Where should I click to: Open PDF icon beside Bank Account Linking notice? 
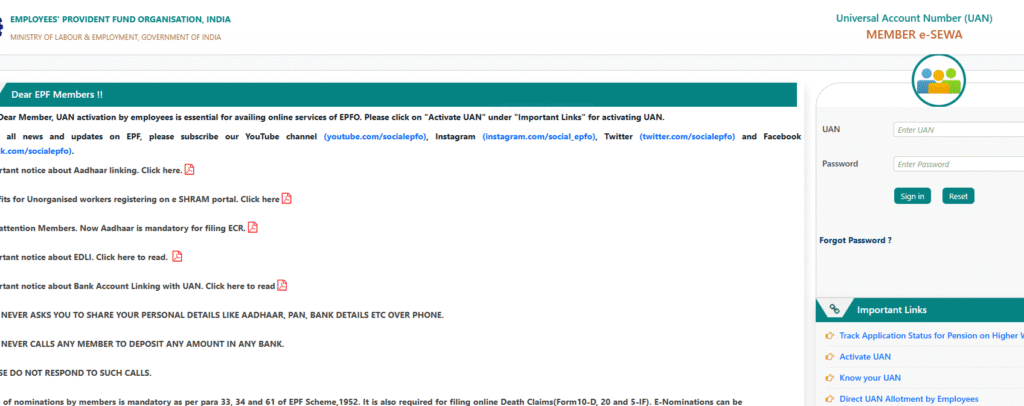[282, 286]
